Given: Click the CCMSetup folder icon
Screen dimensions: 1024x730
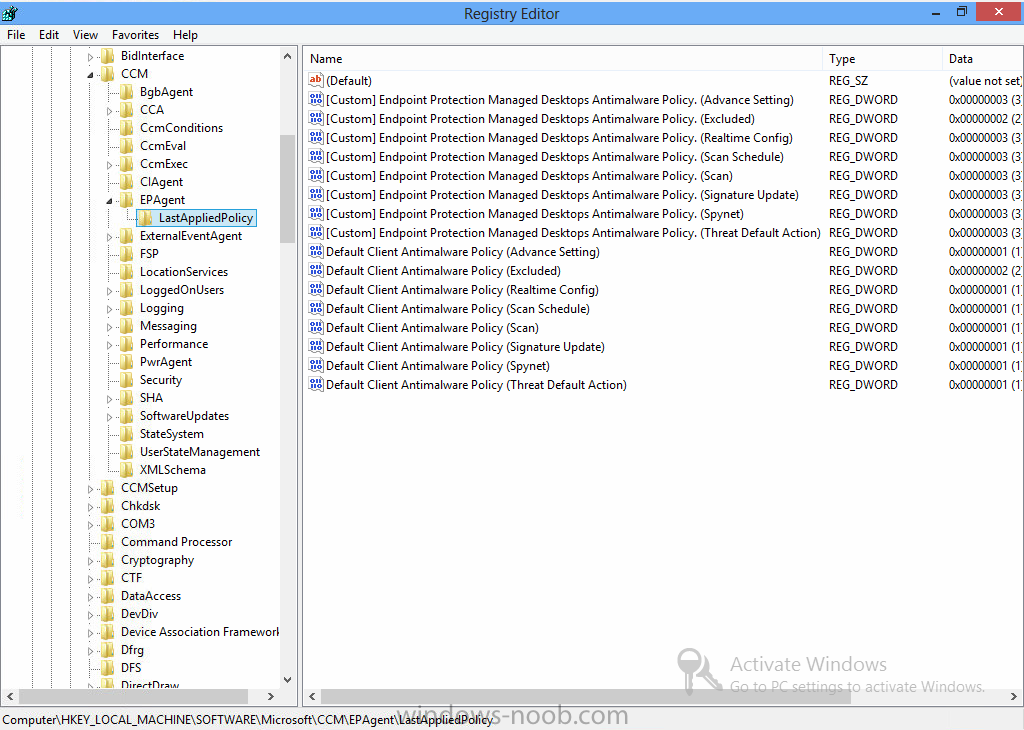Looking at the screenshot, I should [108, 488].
